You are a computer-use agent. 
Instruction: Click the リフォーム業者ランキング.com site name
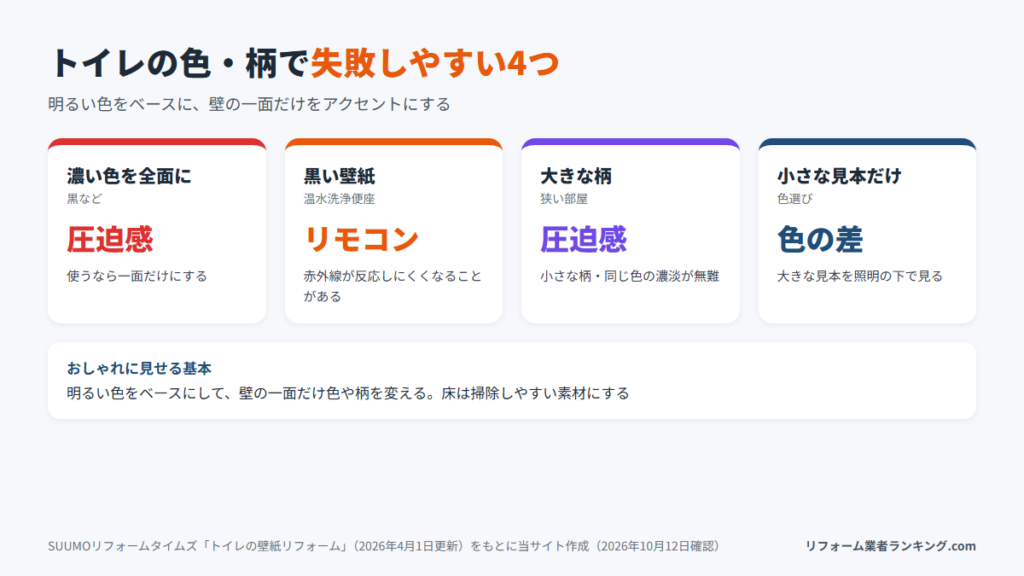(x=890, y=546)
